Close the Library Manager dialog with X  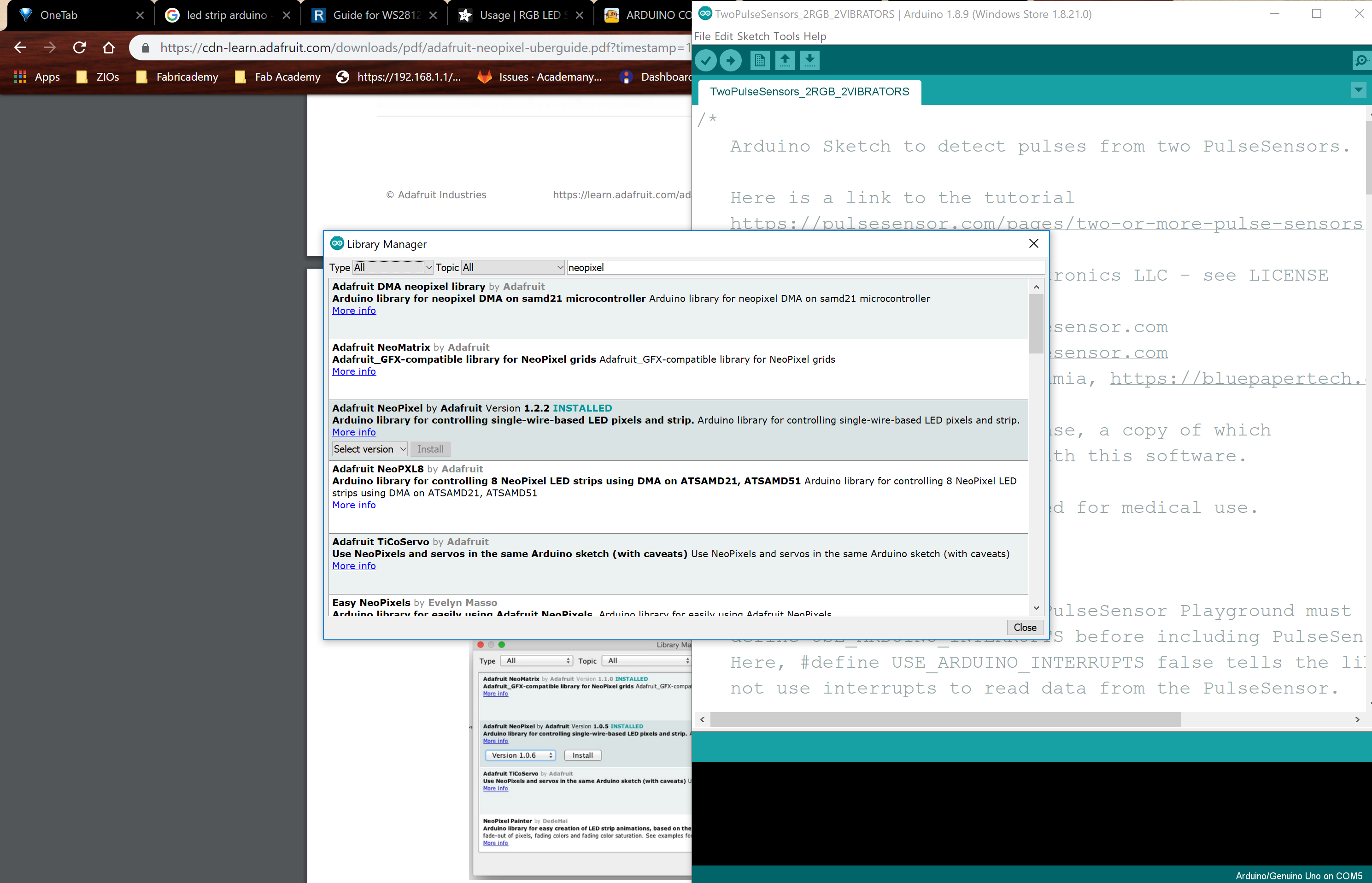click(x=1033, y=244)
